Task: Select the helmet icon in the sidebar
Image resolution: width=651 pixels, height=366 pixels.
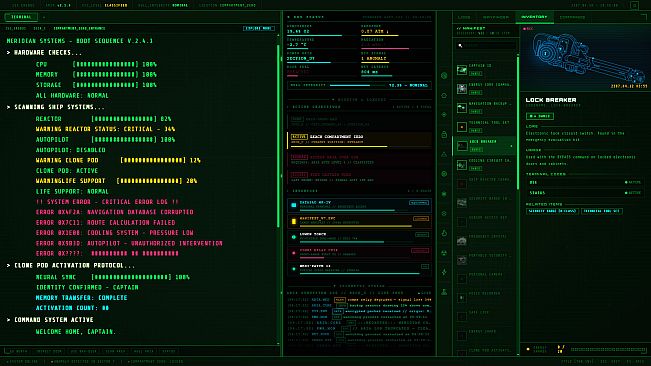Action: coord(444,95)
